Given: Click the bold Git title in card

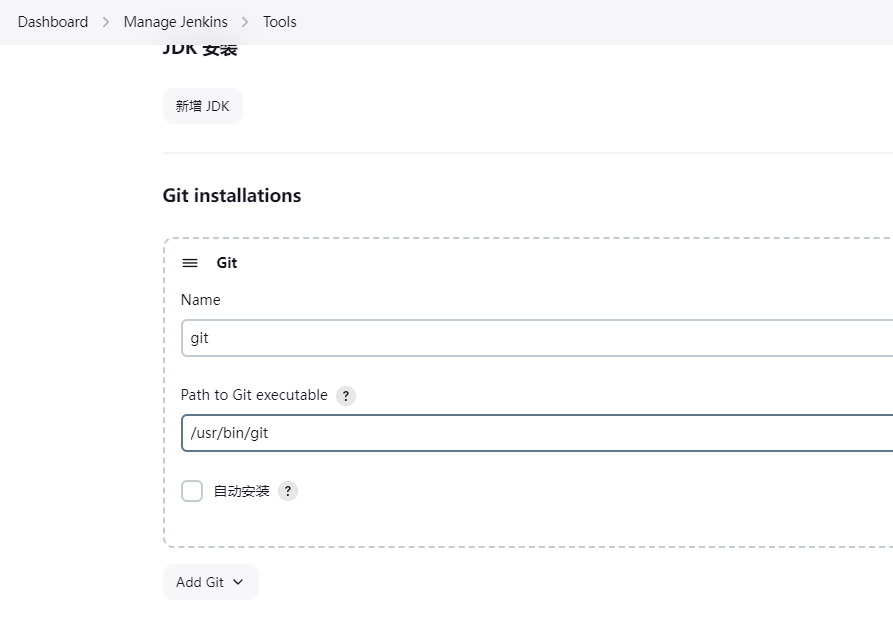Looking at the screenshot, I should [227, 263].
